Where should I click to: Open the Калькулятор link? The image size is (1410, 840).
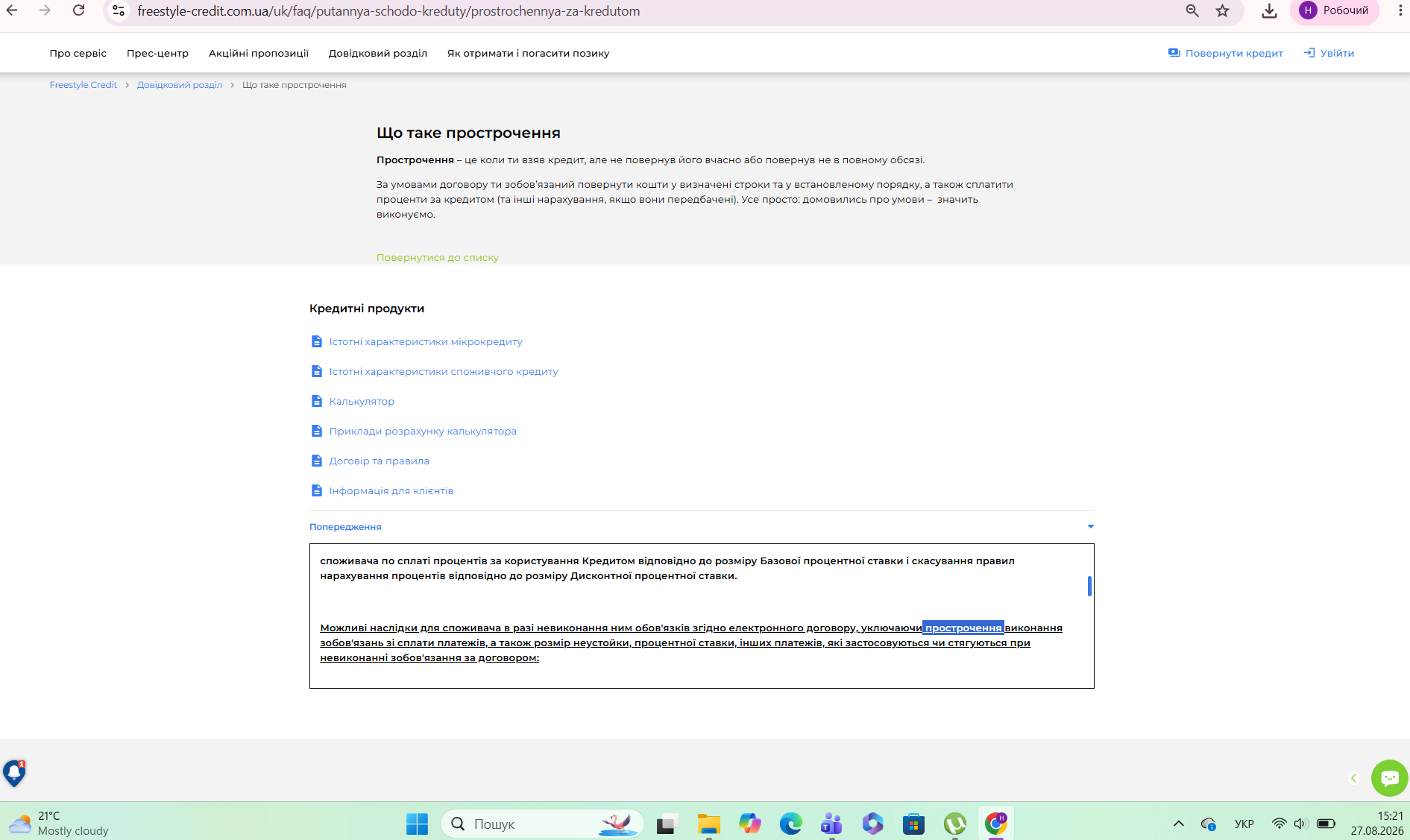point(362,401)
